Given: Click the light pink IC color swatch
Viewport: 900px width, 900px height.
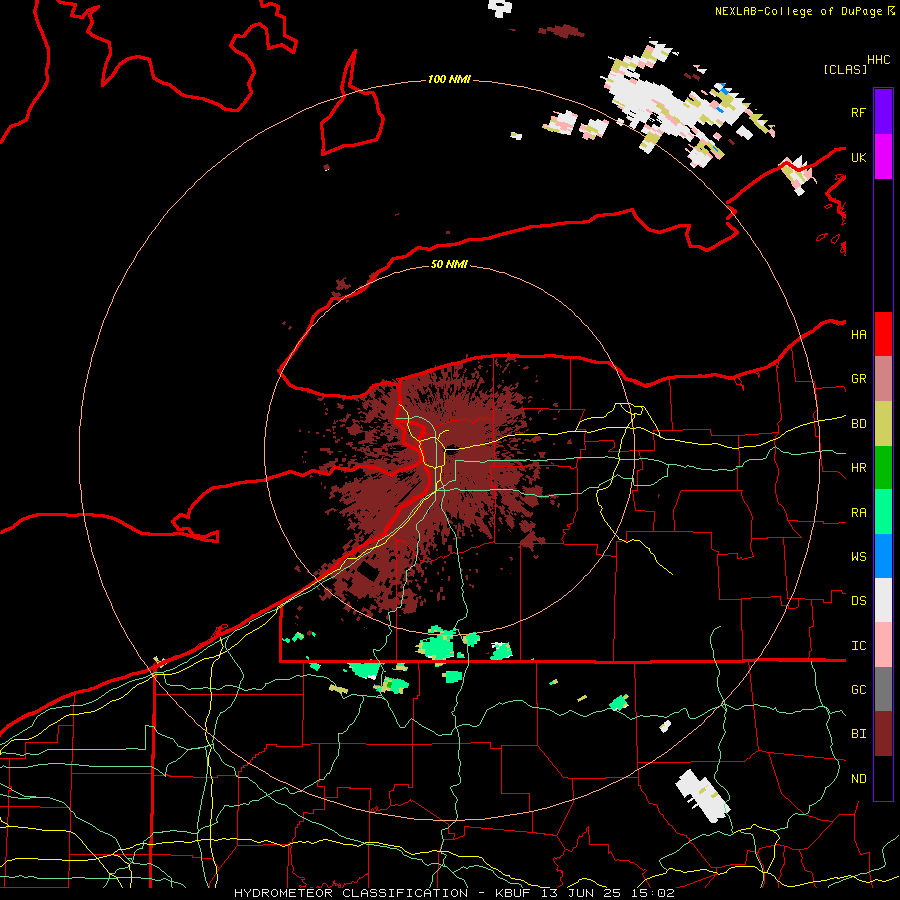Looking at the screenshot, I should pyautogui.click(x=883, y=645).
